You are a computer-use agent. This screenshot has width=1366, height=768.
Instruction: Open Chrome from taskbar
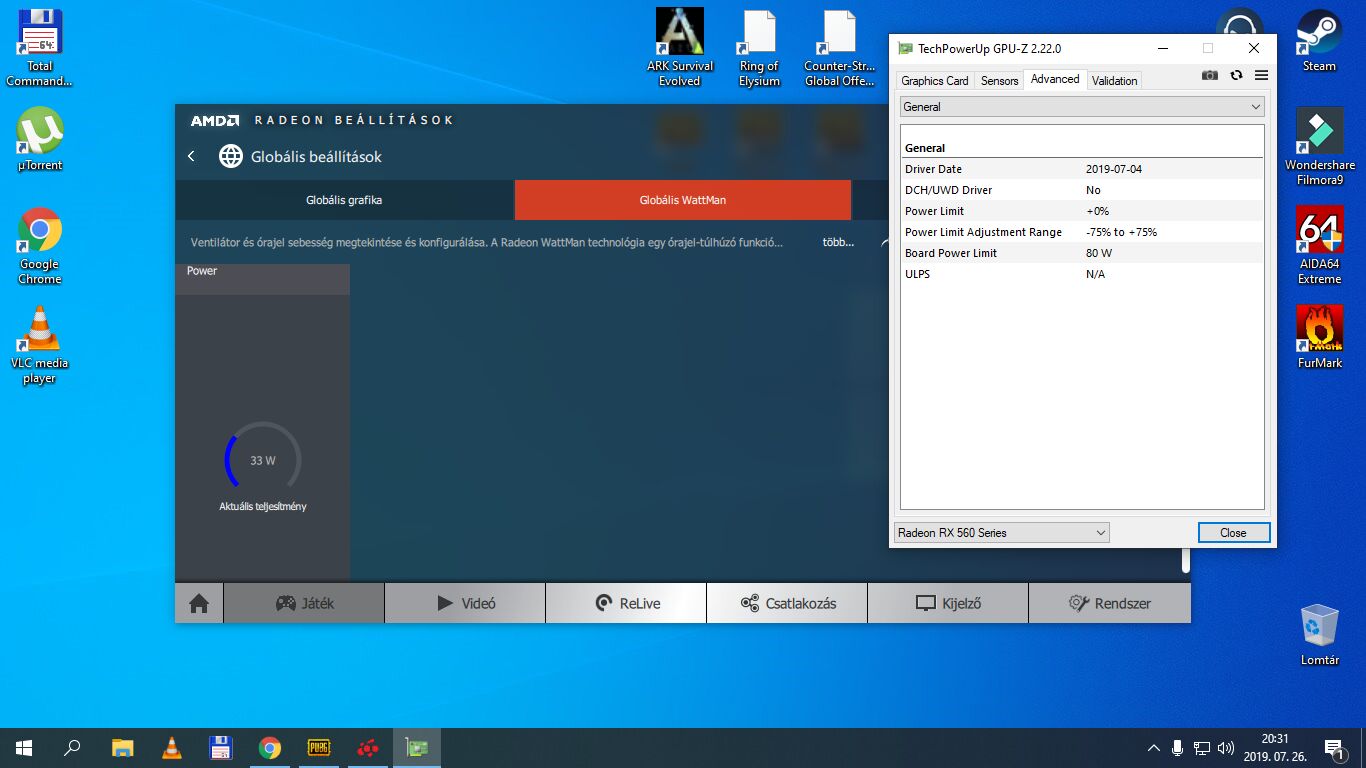coord(269,747)
